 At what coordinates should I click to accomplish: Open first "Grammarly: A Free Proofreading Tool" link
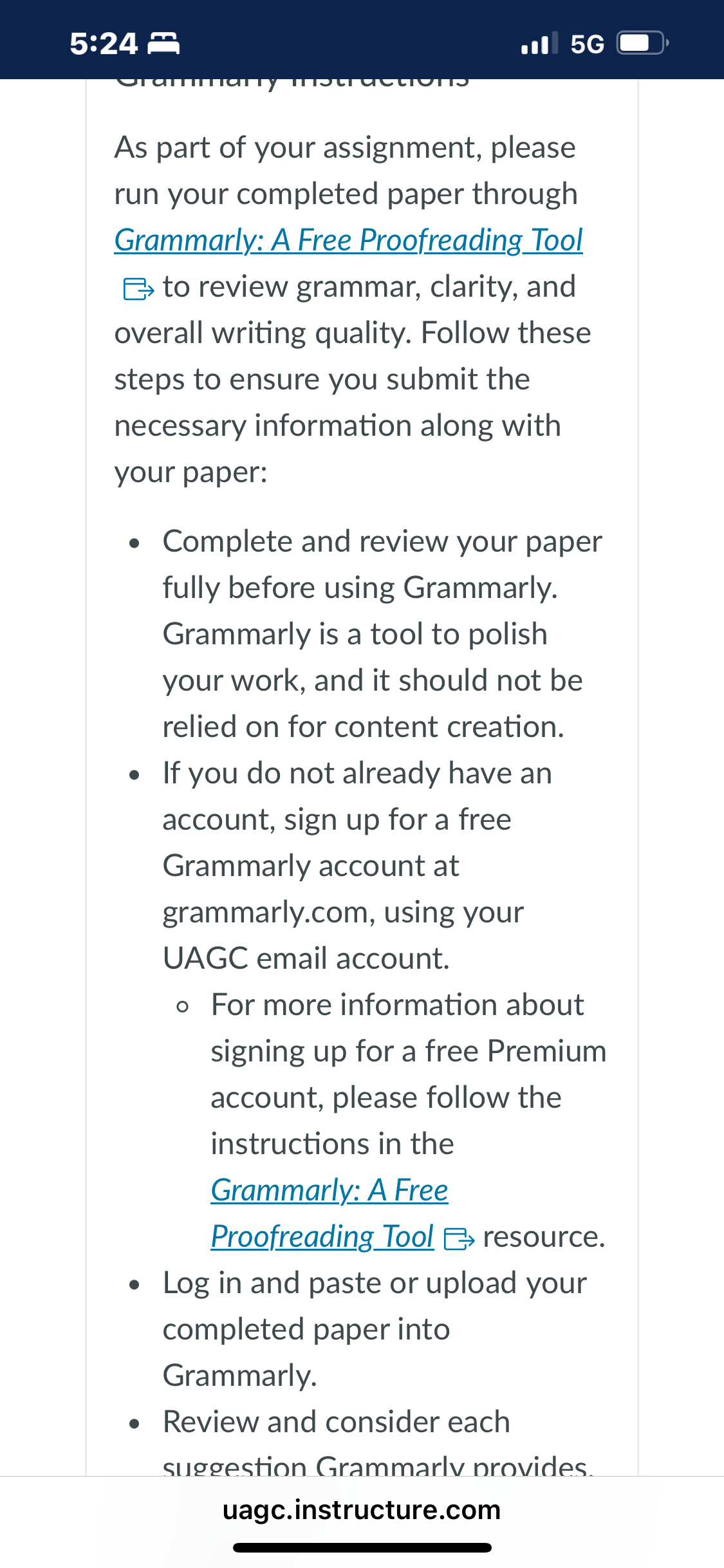[x=348, y=240]
